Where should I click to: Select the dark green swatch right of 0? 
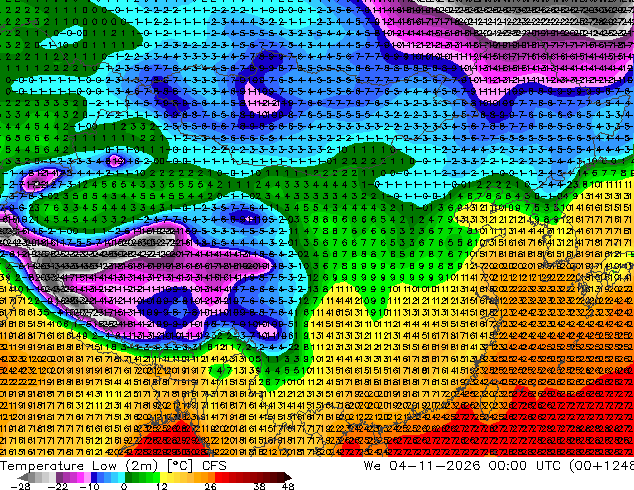point(129,477)
